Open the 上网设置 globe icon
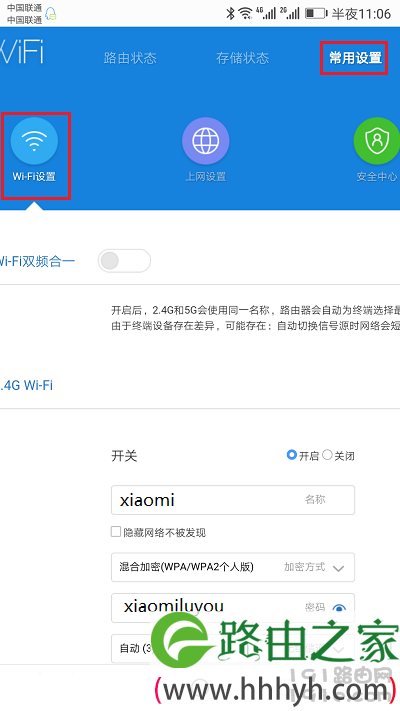 pos(205,141)
